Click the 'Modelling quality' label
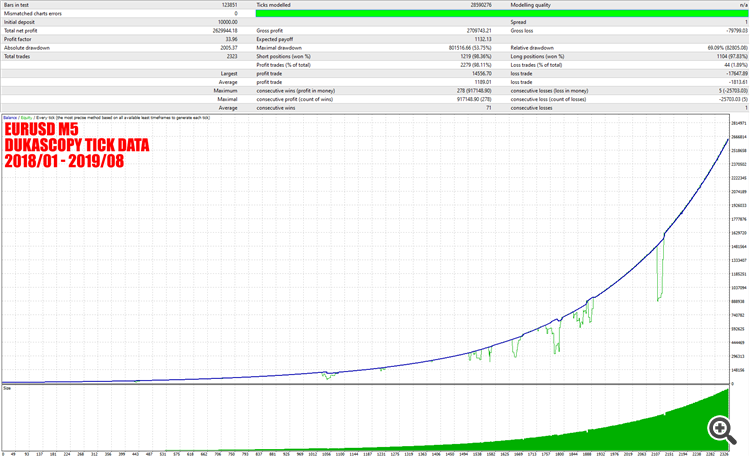 [530, 5]
